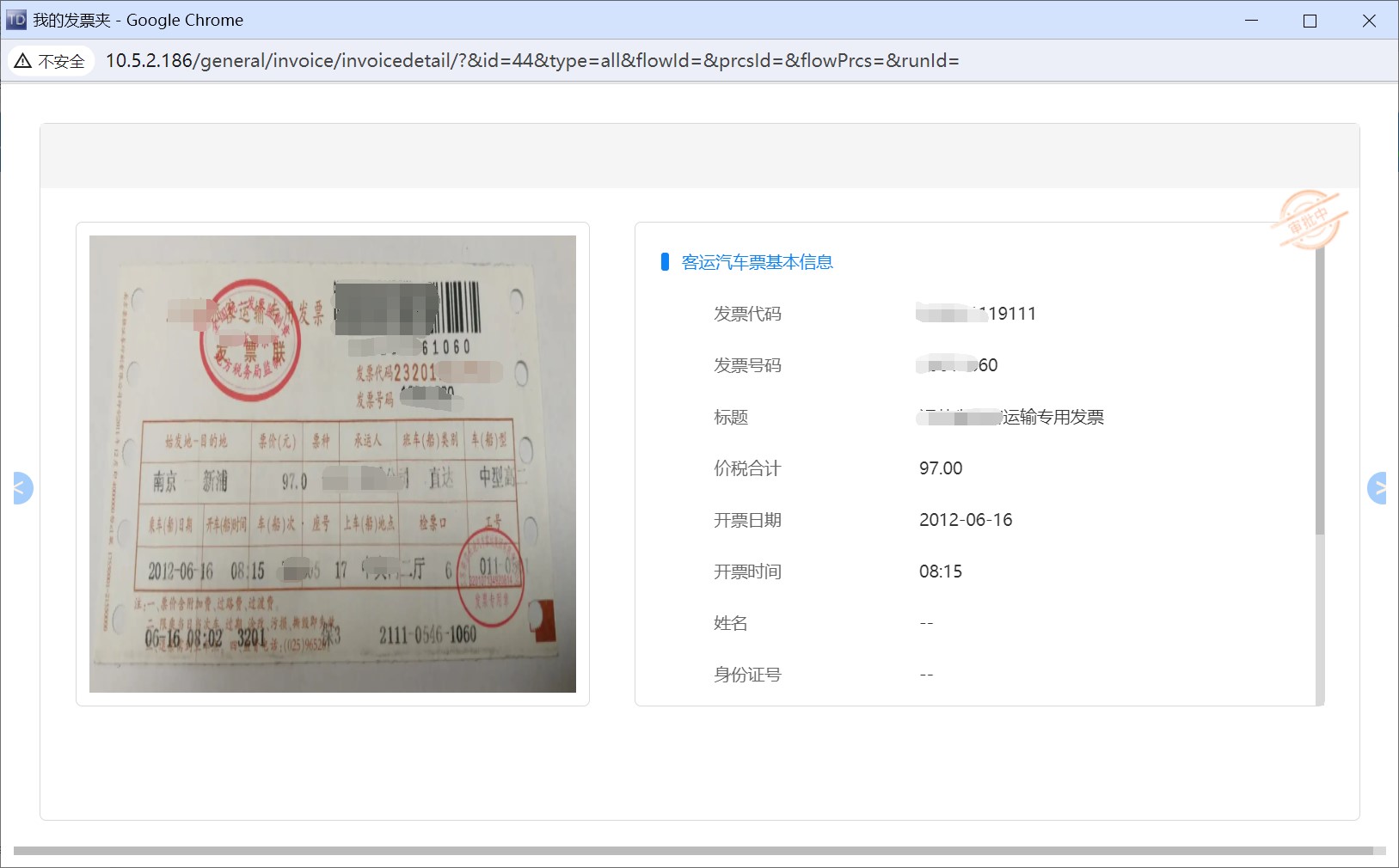Go to next invoice with right arrow
Viewport: 1399px width, 868px height.
[x=1377, y=488]
